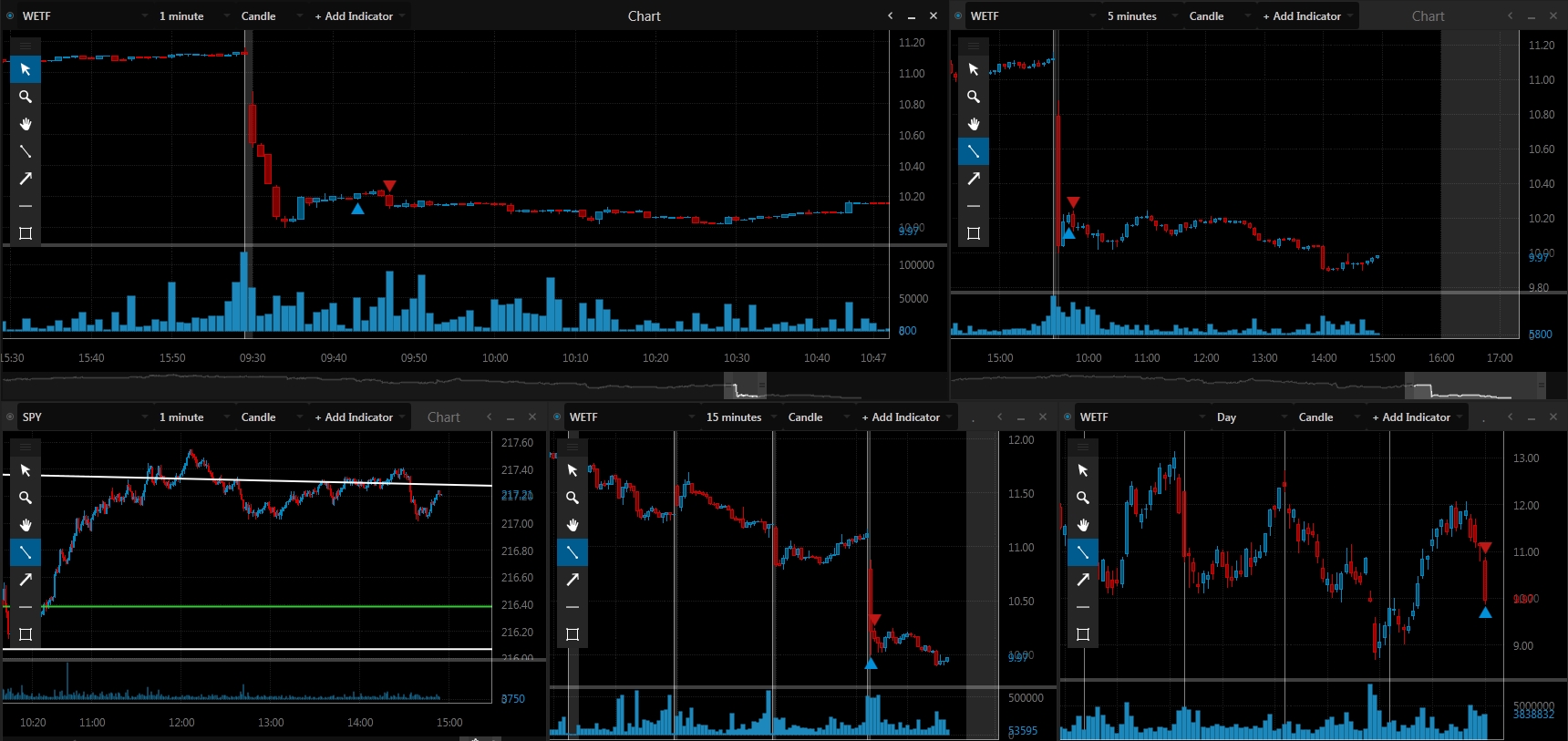Toggle link circle on WETF Day chart
Viewport: 1568px width, 741px height.
(1068, 417)
